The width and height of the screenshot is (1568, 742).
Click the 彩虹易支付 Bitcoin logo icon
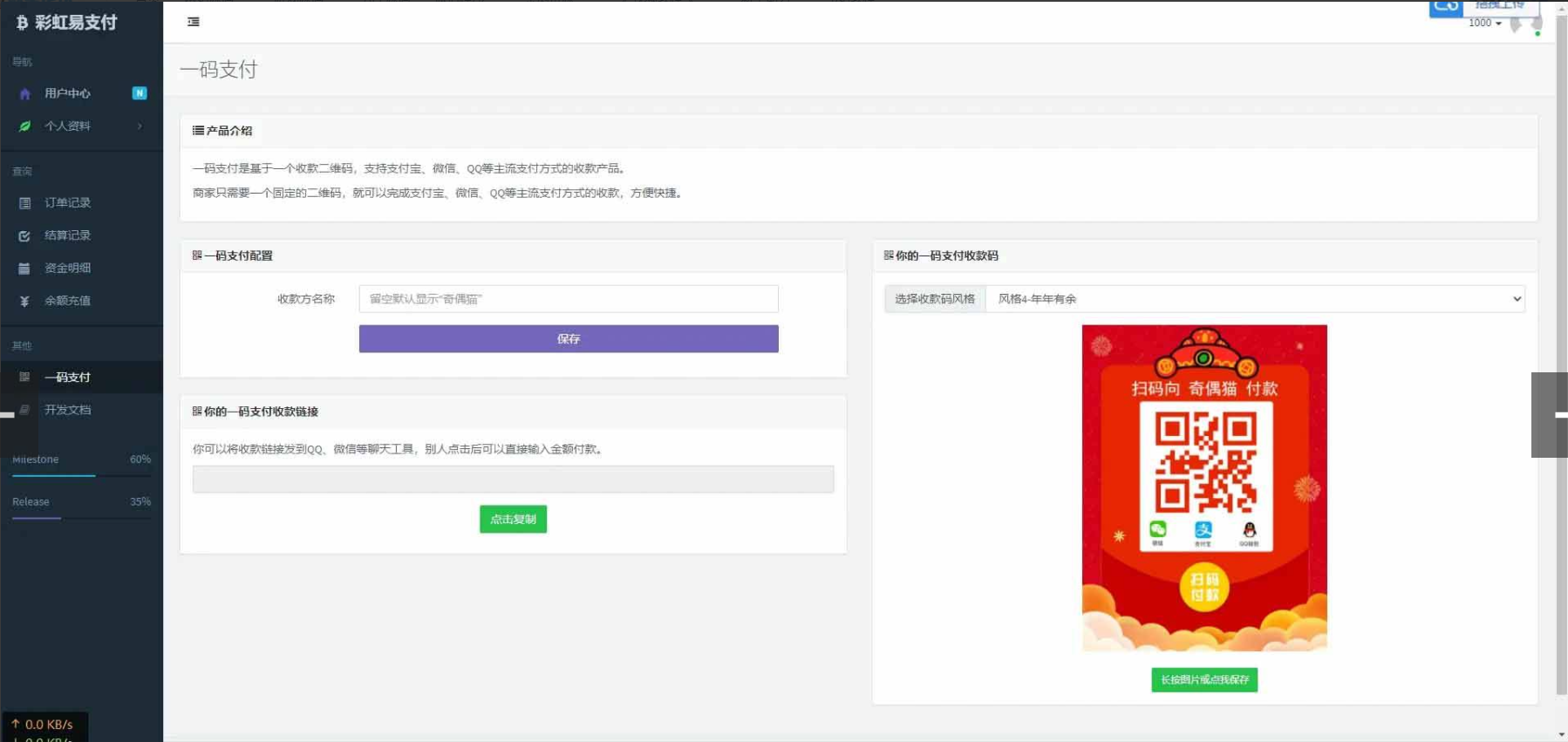(22, 23)
